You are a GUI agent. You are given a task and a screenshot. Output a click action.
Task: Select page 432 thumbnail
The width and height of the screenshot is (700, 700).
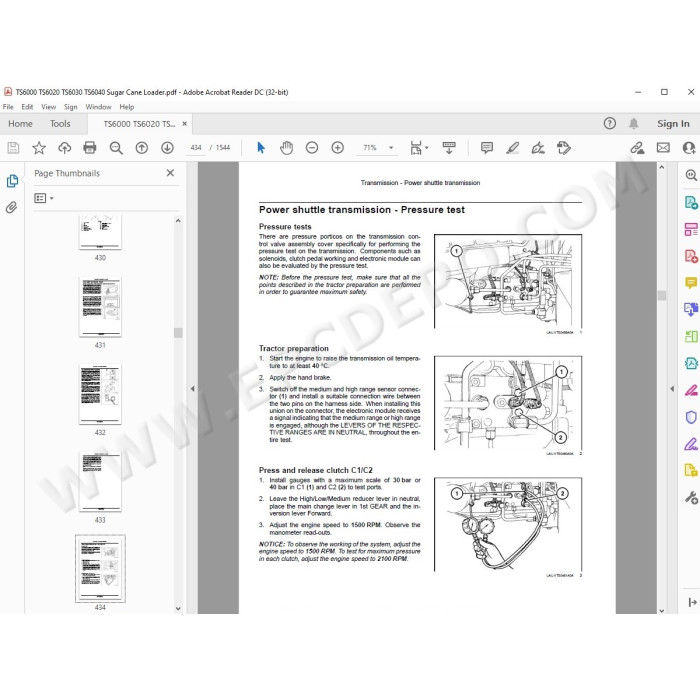click(x=100, y=394)
